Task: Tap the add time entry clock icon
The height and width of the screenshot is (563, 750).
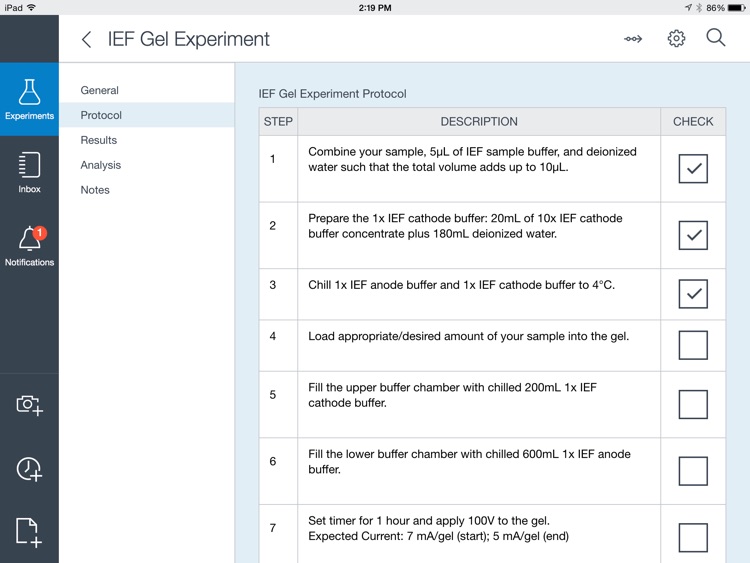Action: point(29,468)
